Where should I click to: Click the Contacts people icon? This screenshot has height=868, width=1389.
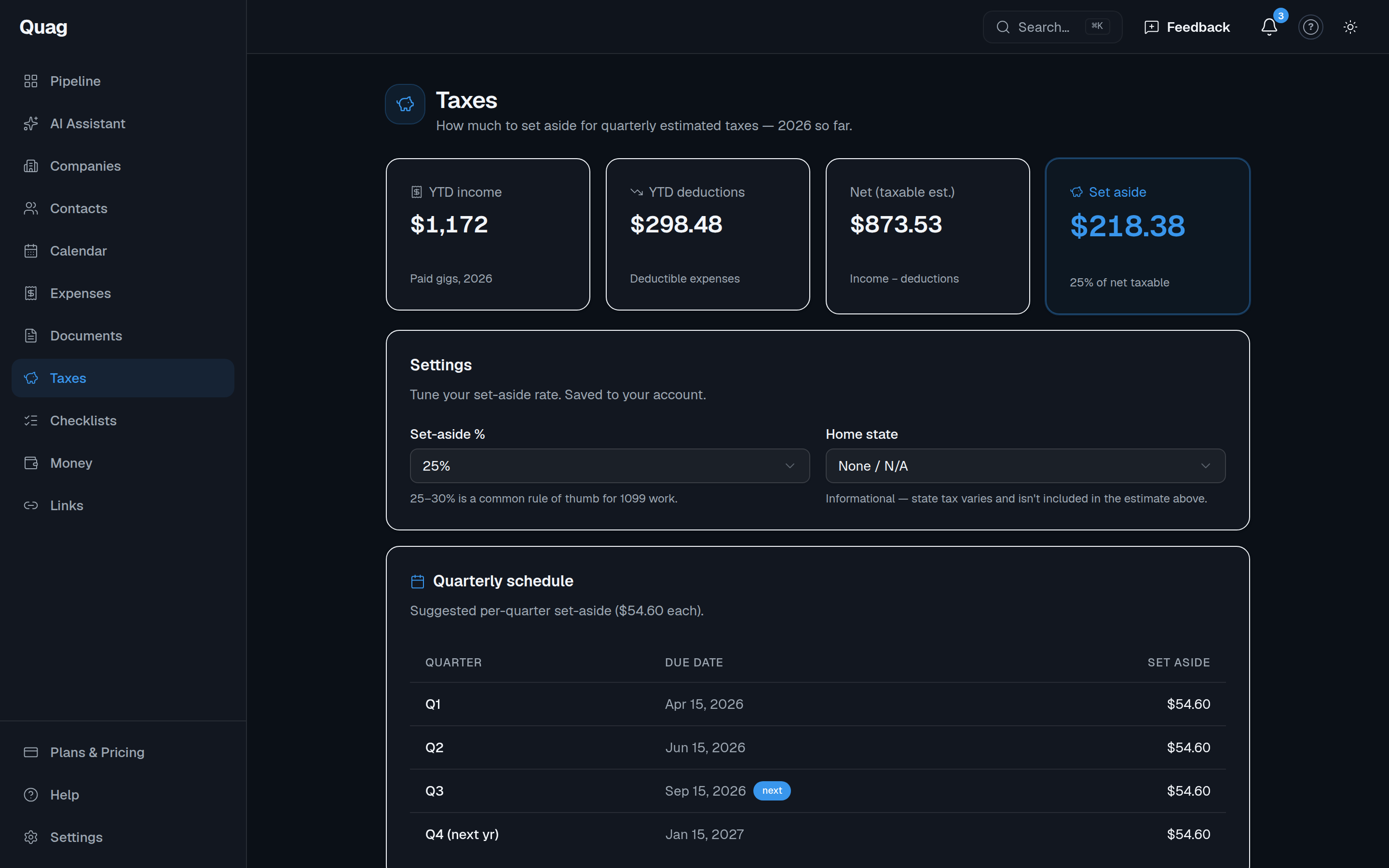pyautogui.click(x=31, y=208)
